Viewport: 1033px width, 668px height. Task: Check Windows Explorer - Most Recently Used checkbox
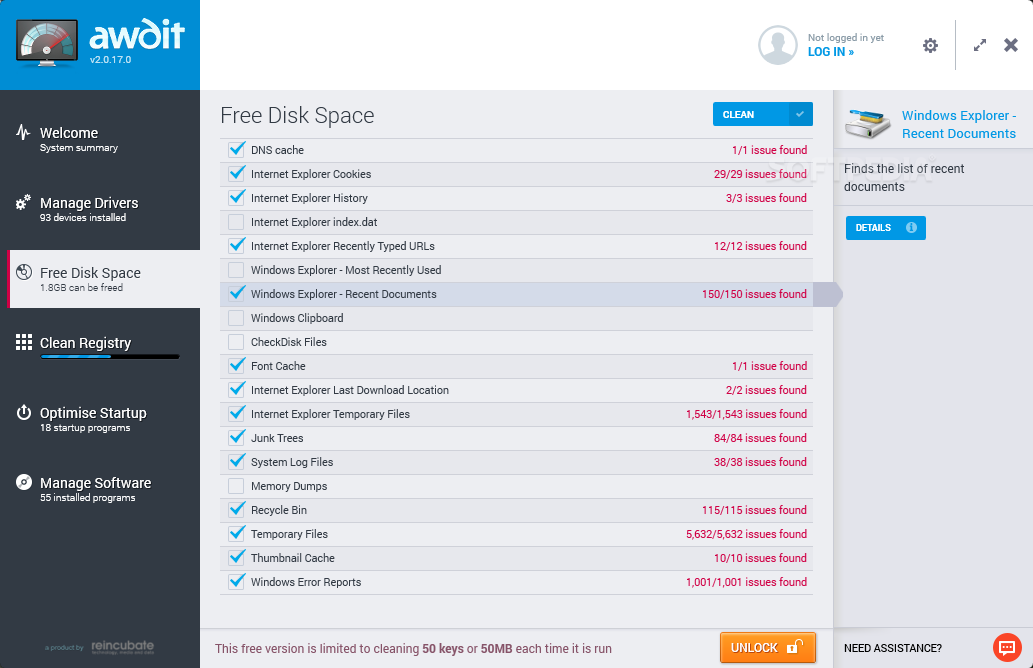[x=236, y=270]
